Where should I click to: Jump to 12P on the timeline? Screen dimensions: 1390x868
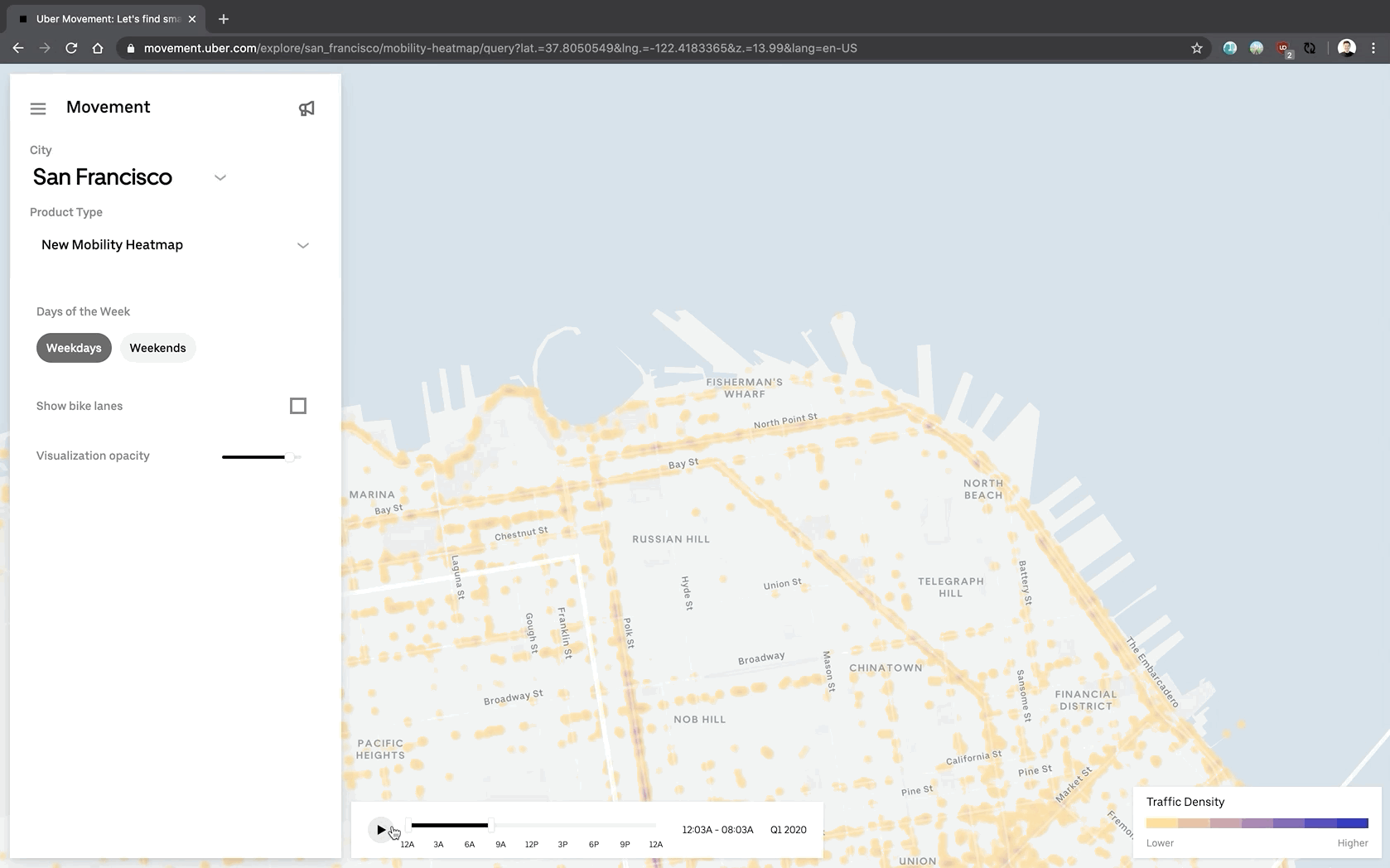(532, 844)
